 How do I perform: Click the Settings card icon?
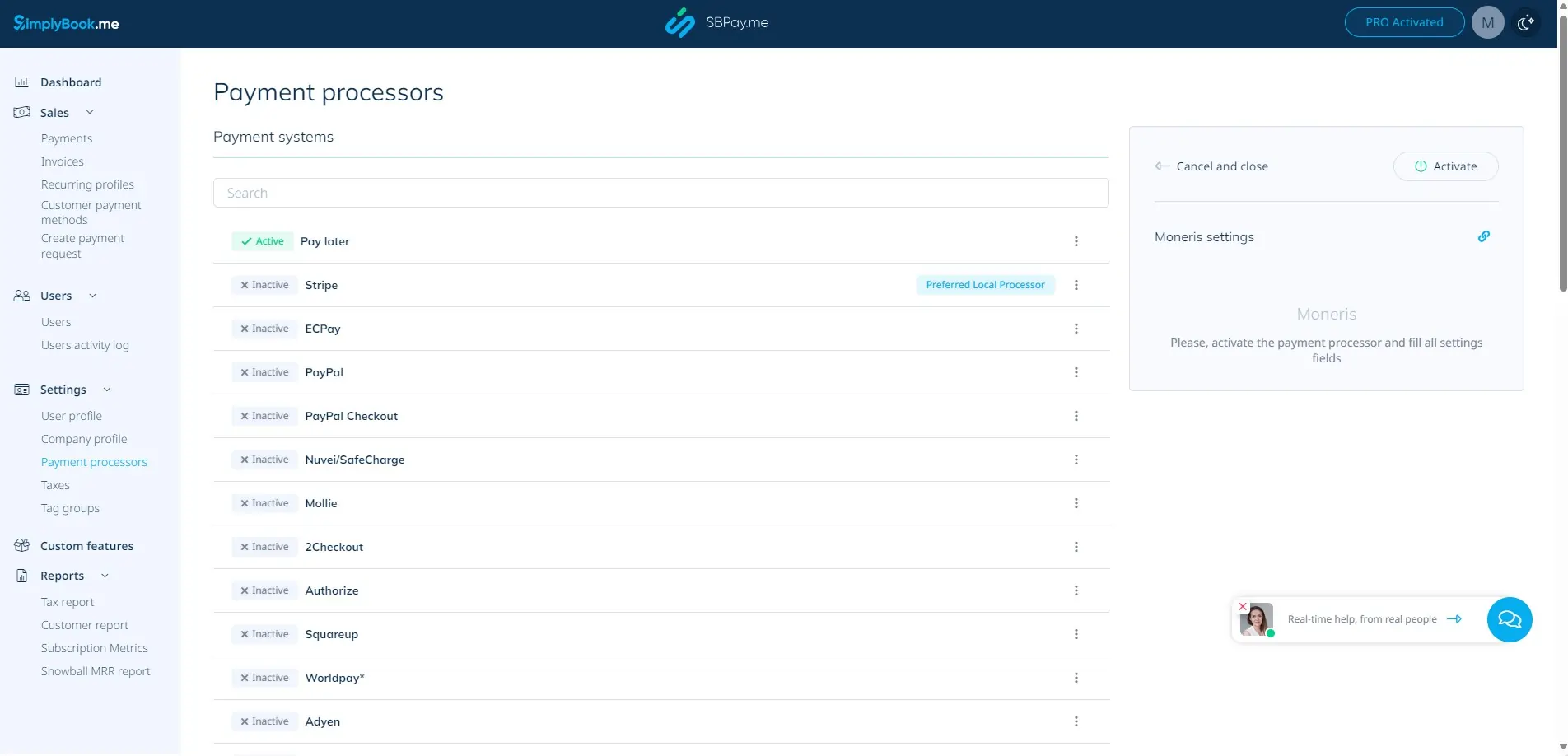click(x=21, y=390)
